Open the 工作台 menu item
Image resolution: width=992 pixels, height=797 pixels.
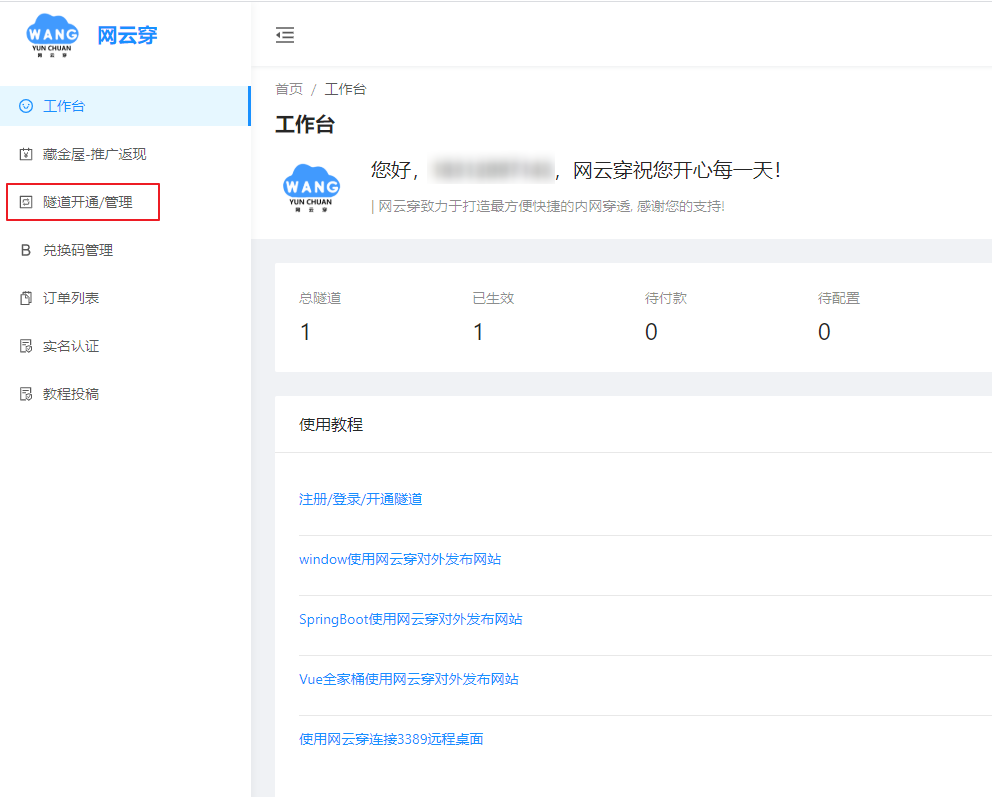(125, 106)
